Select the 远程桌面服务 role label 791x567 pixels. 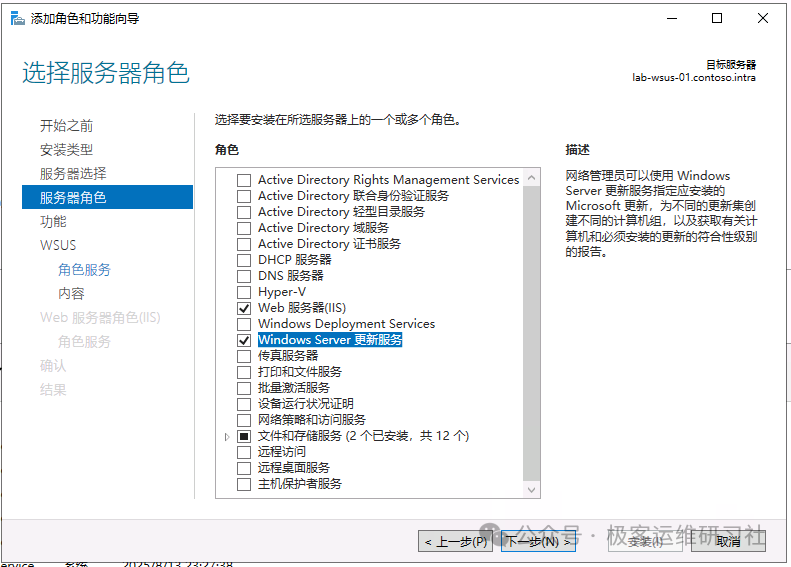[x=294, y=468]
